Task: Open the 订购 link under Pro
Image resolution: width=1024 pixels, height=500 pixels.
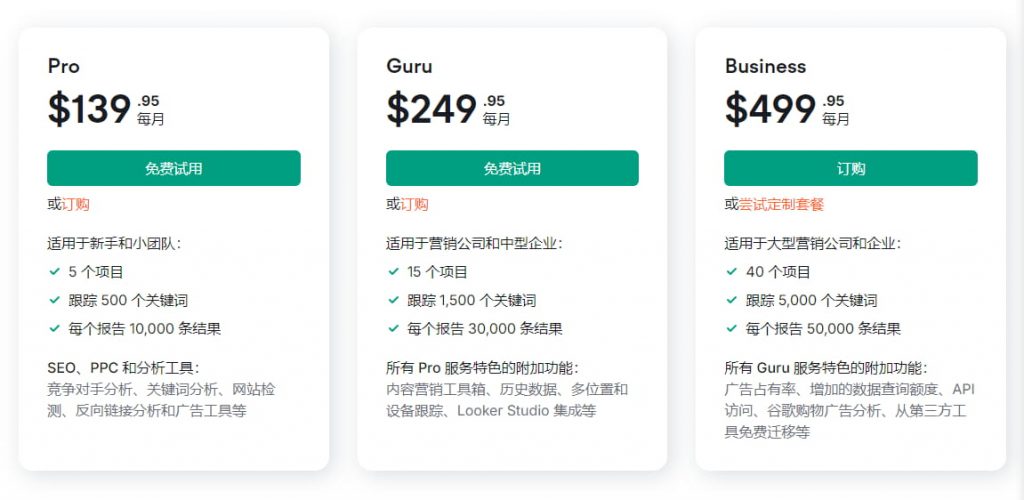Action: click(76, 204)
